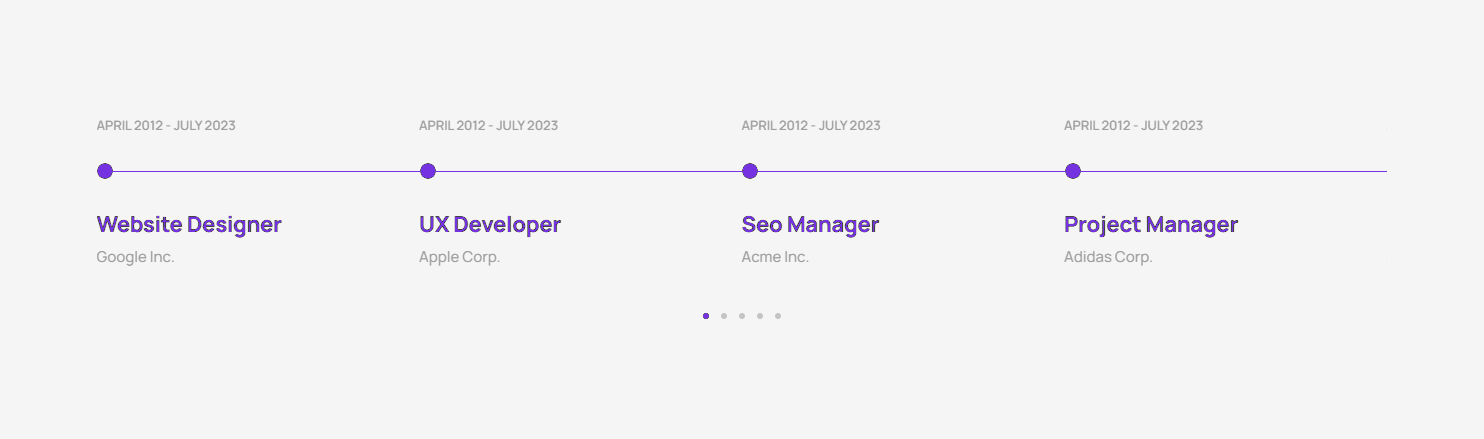Click the timeline dot above UX Developer

pos(428,171)
